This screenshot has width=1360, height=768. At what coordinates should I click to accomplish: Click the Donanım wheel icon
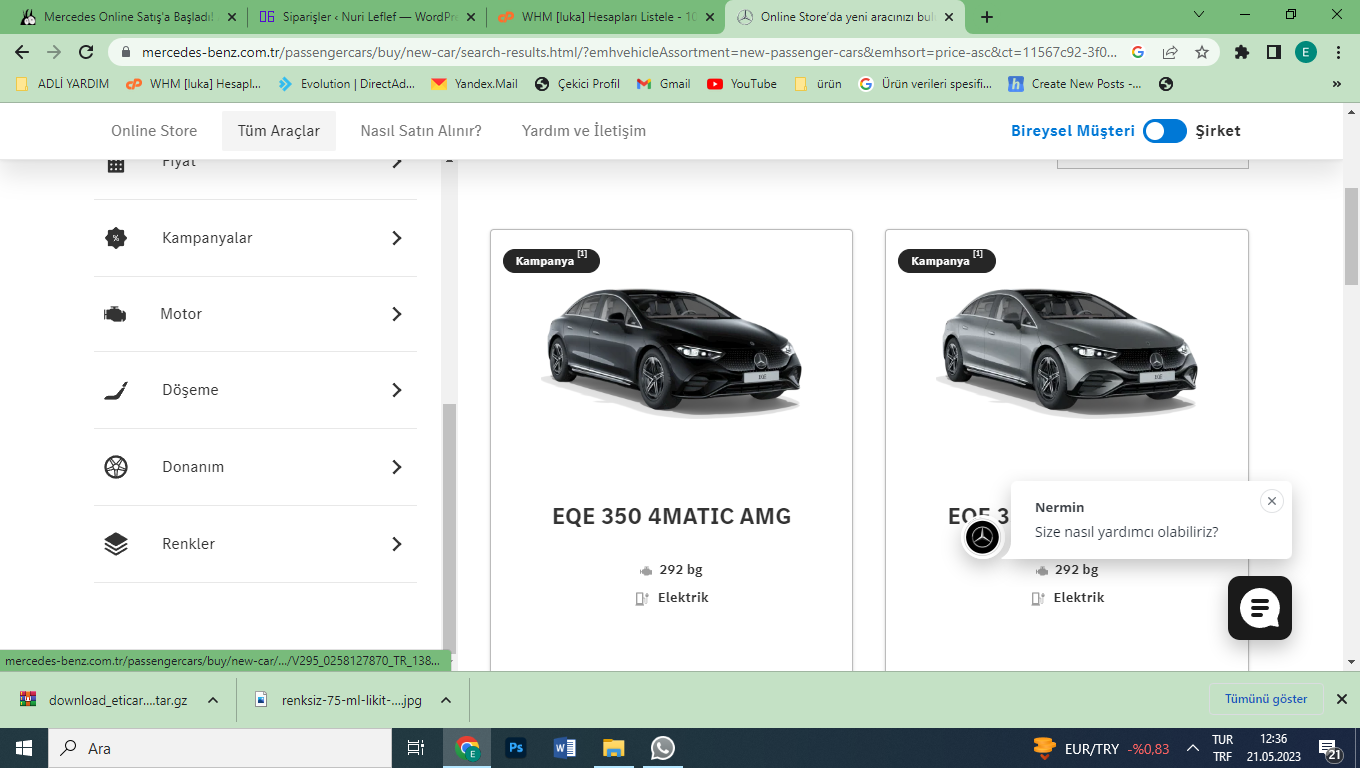point(116,467)
